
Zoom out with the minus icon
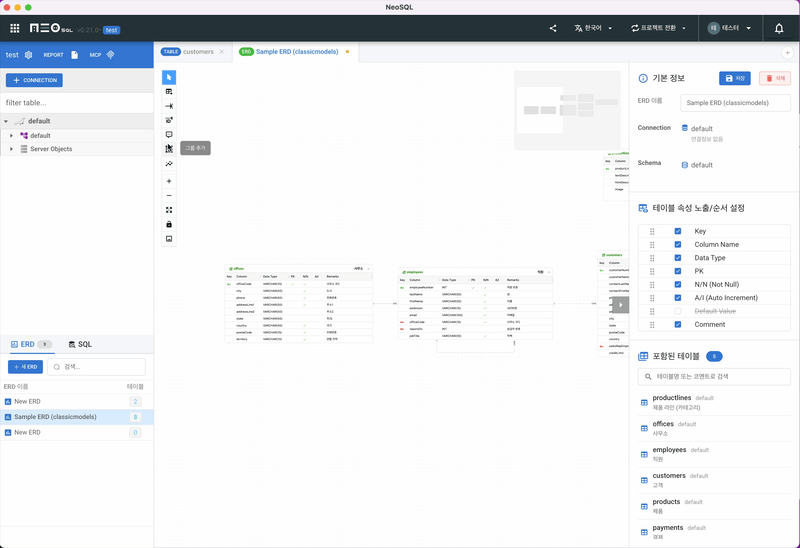(x=169, y=195)
